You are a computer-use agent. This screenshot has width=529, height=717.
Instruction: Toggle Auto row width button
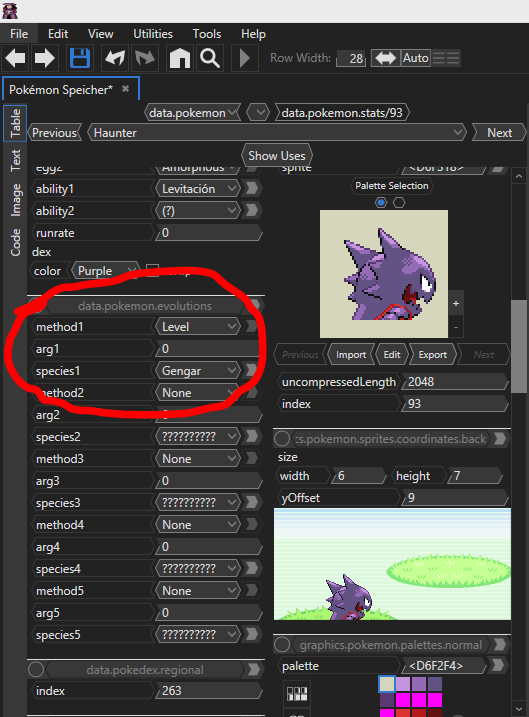(x=416, y=58)
